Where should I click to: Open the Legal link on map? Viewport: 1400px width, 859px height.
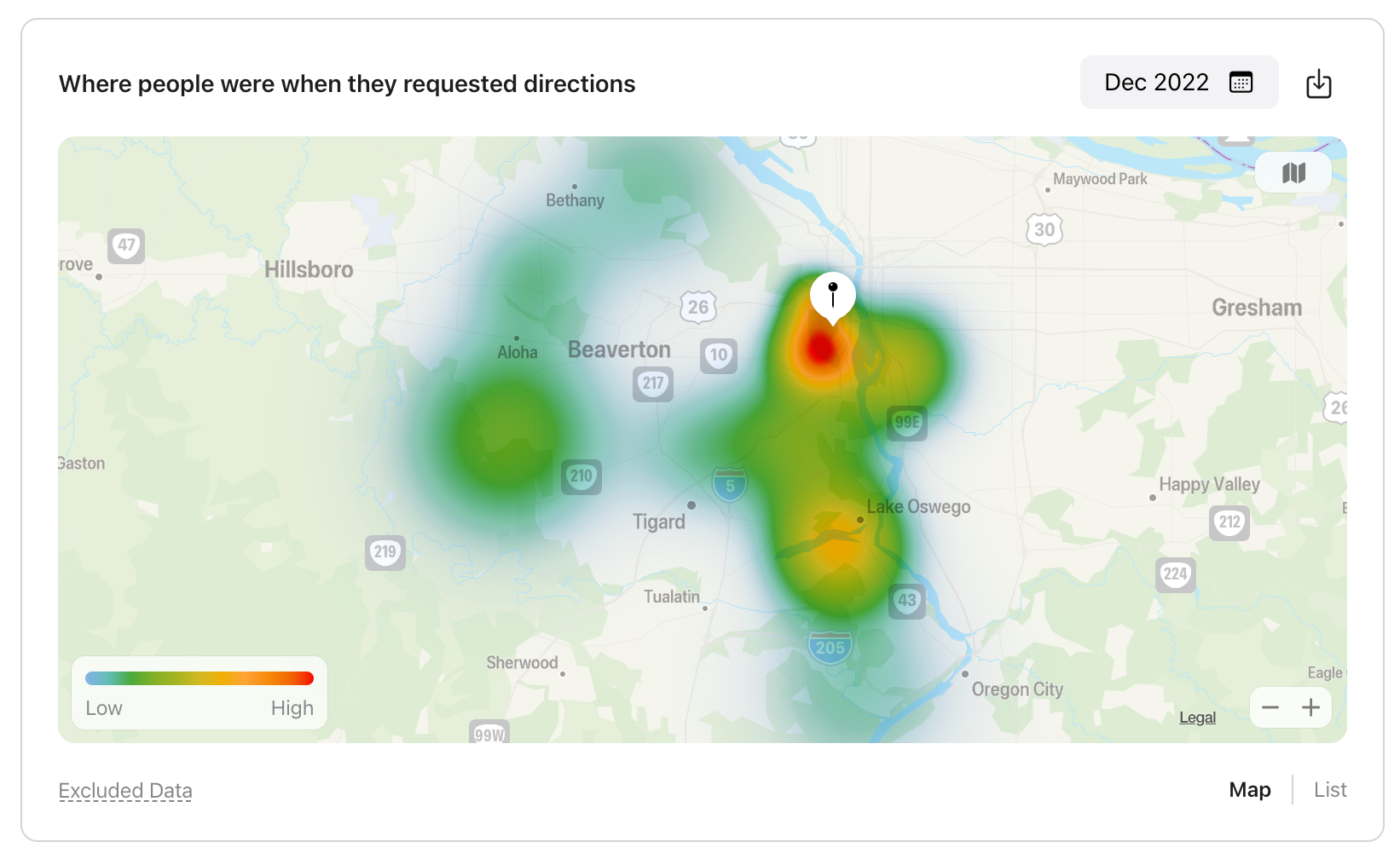[x=1197, y=718]
